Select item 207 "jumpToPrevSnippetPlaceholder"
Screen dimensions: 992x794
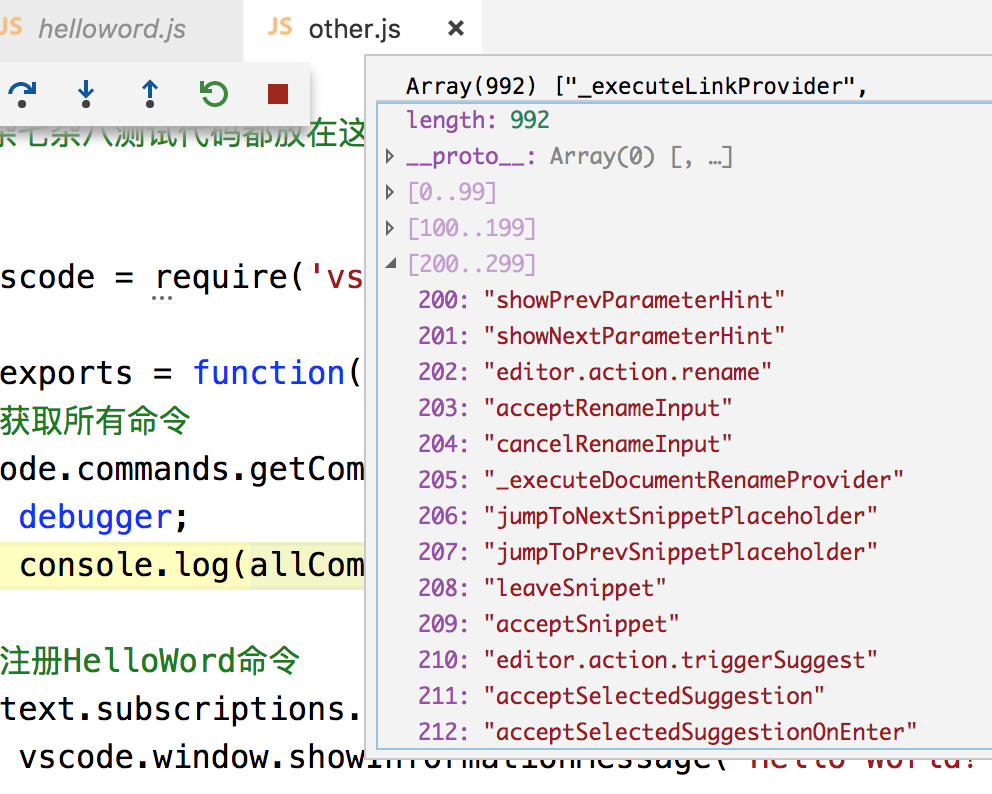point(648,552)
